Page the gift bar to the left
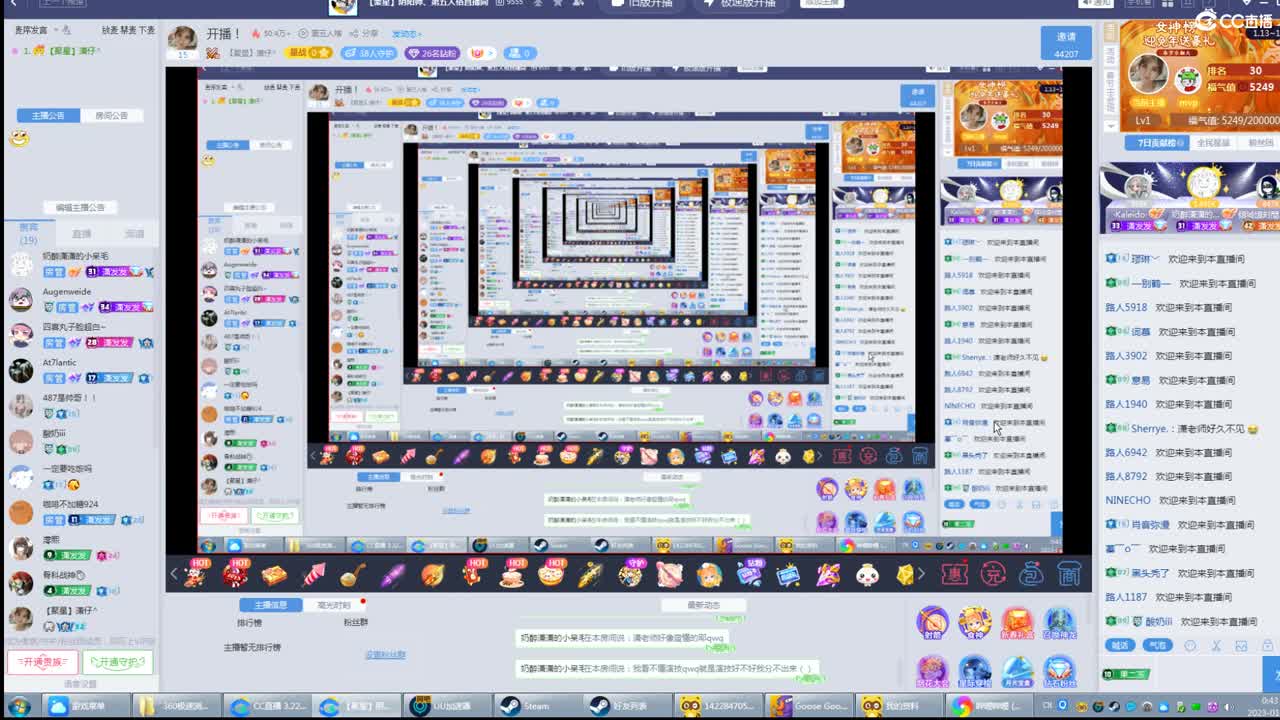The image size is (1280, 720). coord(174,574)
